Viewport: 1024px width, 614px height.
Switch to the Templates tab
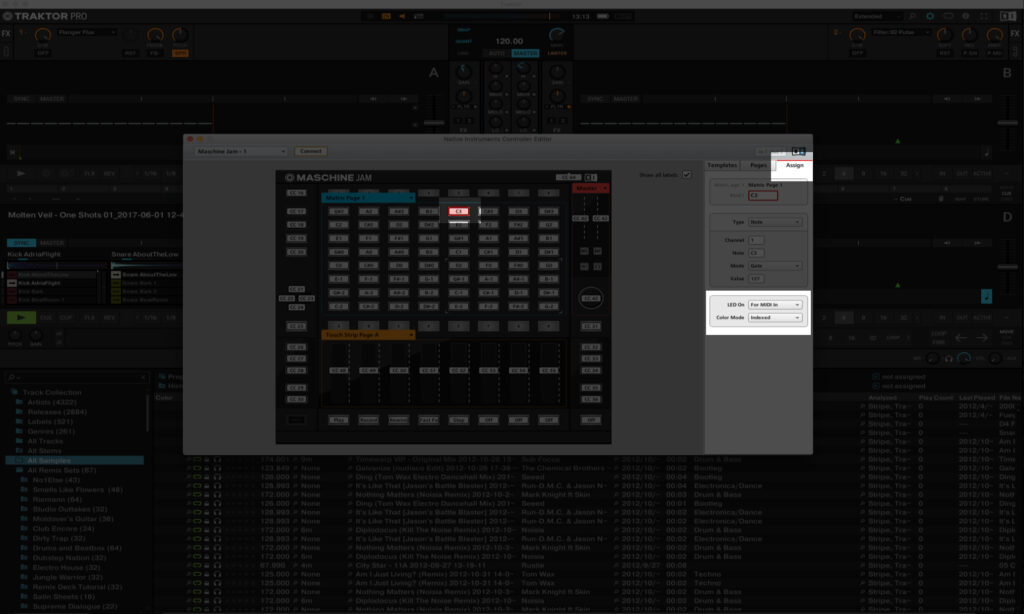[x=722, y=166]
